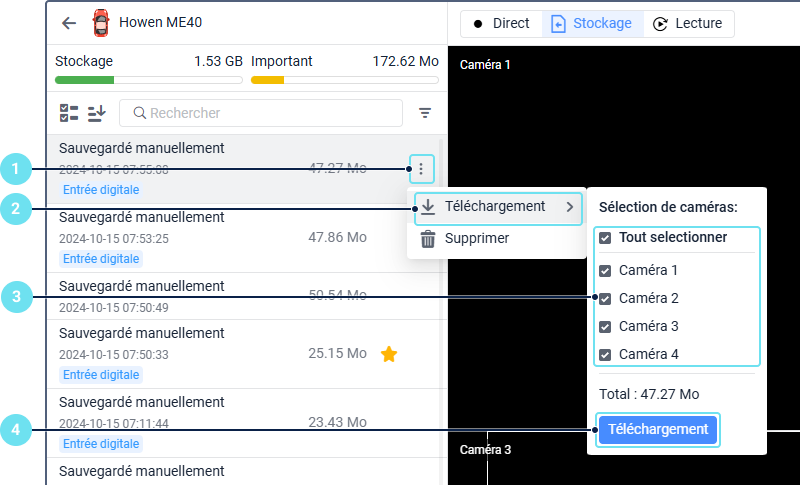Expand the Téléchargement submenu arrow
800x485 pixels.
click(570, 207)
